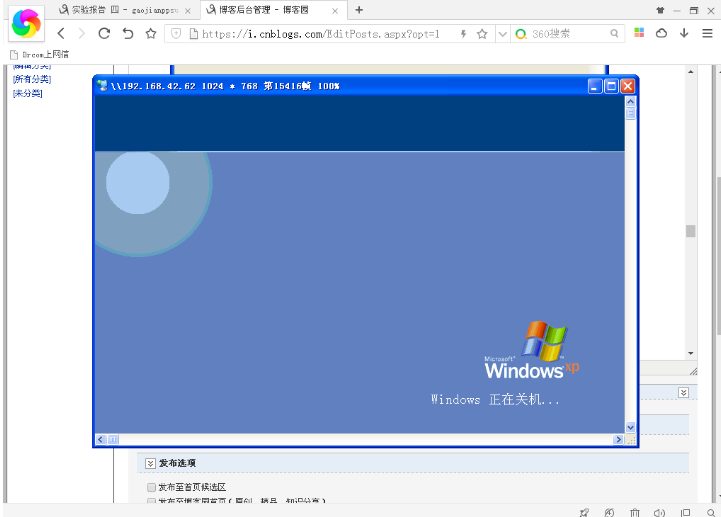Click the remote viewer title bar icon
The image size is (721, 517).
102,86
